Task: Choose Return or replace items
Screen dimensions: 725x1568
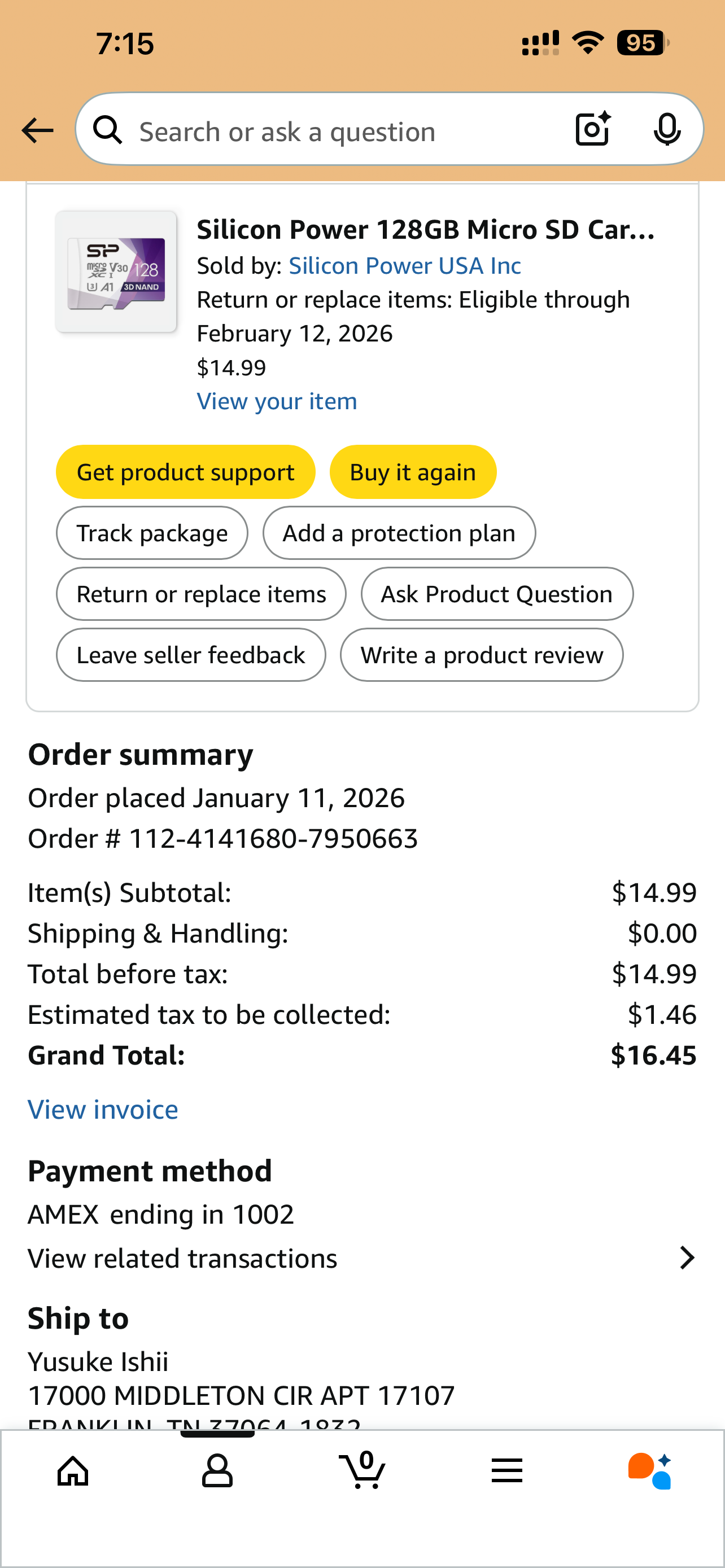Action: point(201,594)
